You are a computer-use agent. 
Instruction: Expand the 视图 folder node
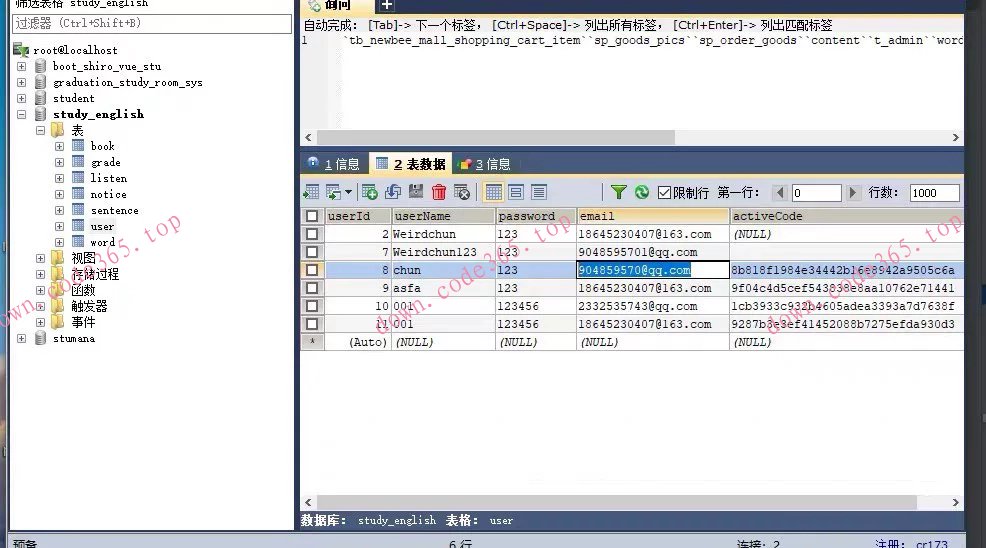pos(41,258)
